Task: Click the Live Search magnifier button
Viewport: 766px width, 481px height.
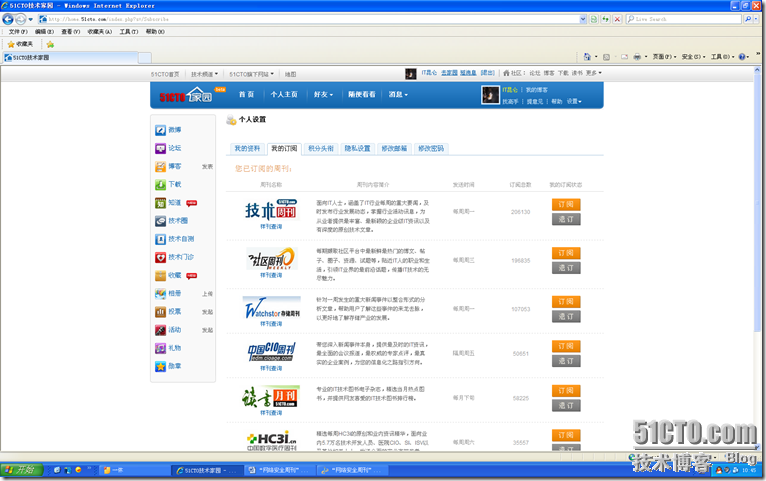Action: tap(748, 19)
